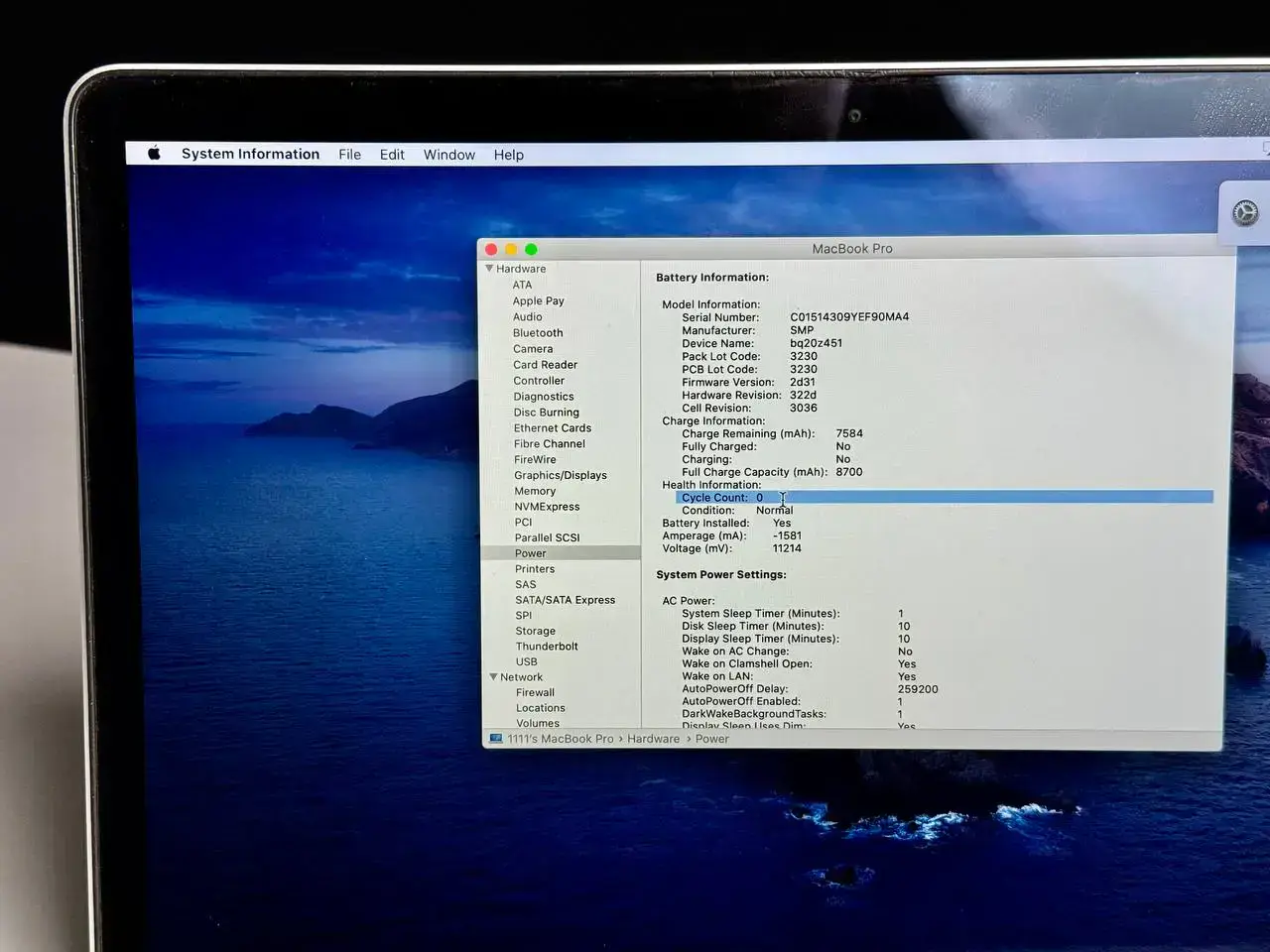Viewport: 1270px width, 952px height.
Task: Select Diagnostics in the sidebar
Action: point(544,397)
